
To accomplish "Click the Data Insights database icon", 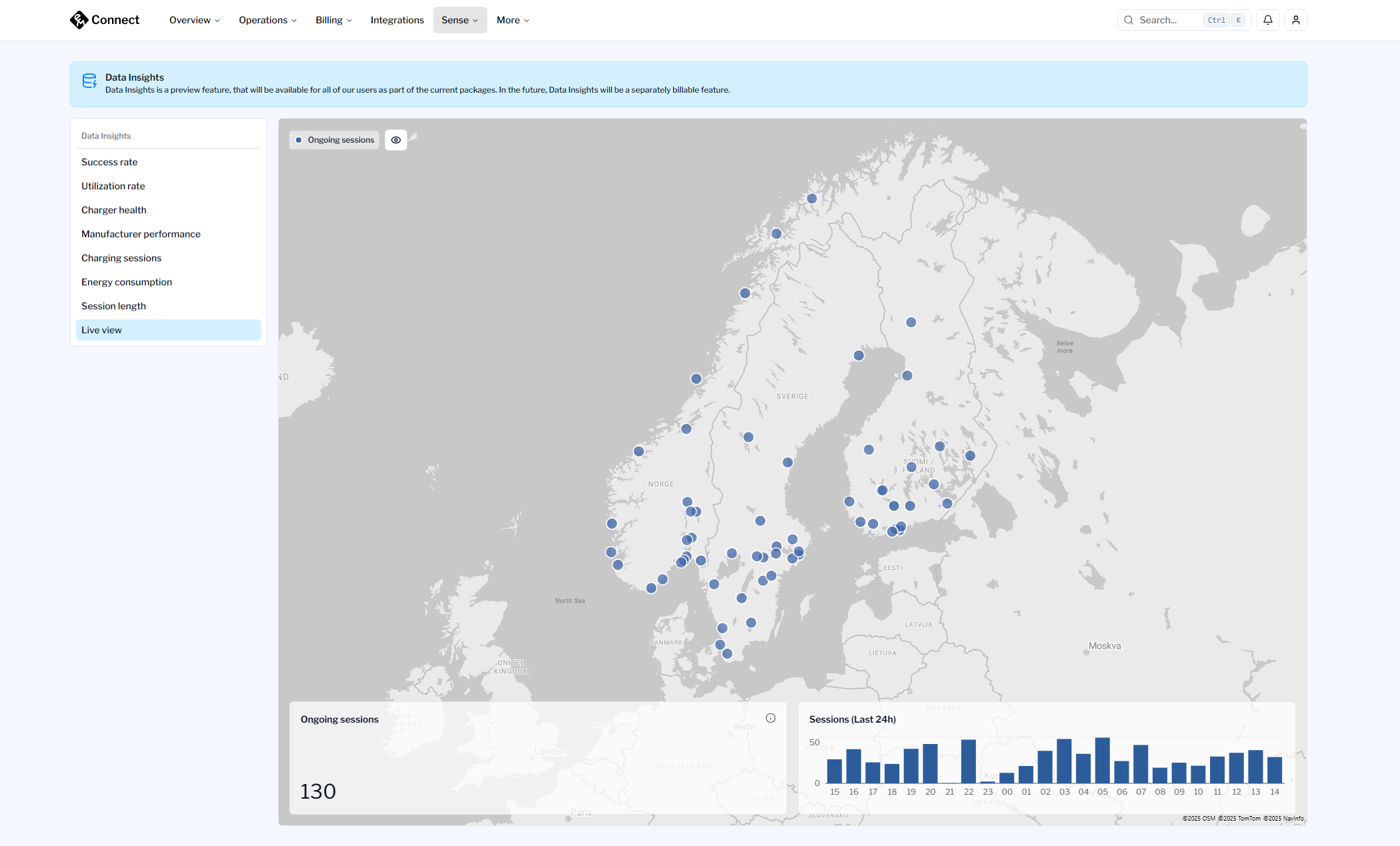I will (x=89, y=81).
